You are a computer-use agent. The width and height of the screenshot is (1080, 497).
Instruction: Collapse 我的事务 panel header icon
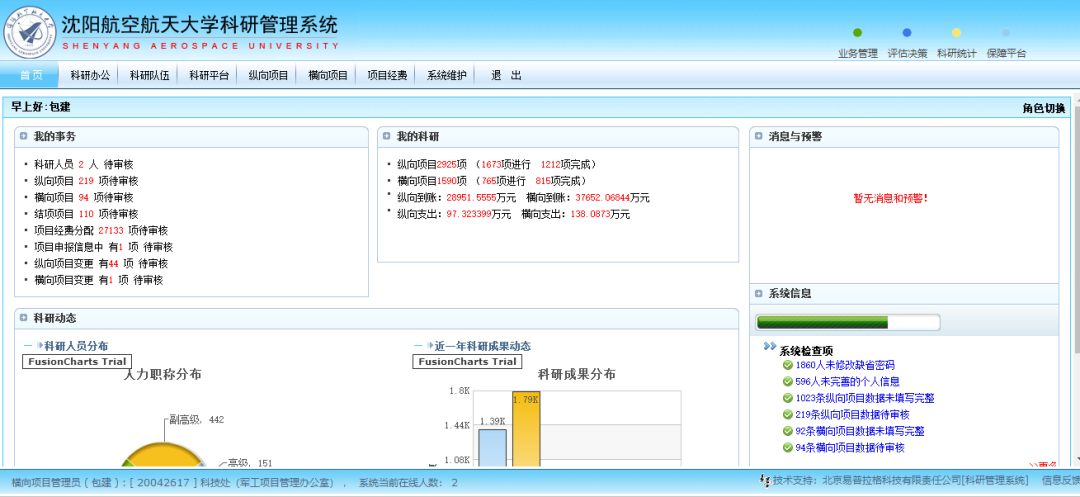24,136
